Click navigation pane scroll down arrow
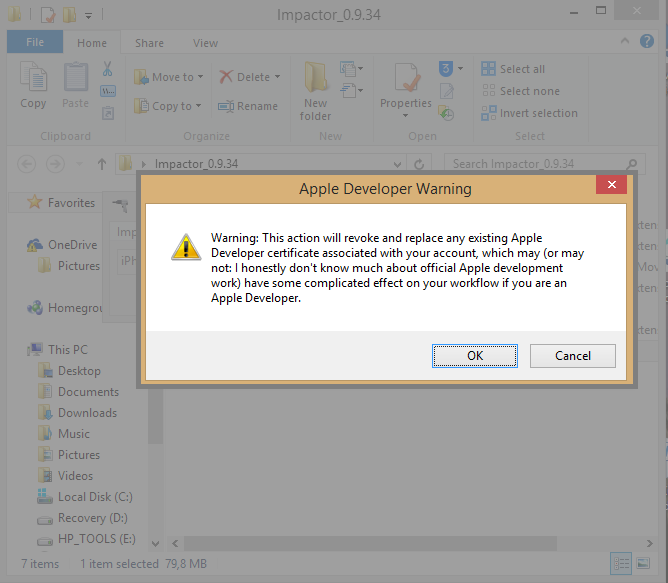The width and height of the screenshot is (668, 583). [155, 543]
